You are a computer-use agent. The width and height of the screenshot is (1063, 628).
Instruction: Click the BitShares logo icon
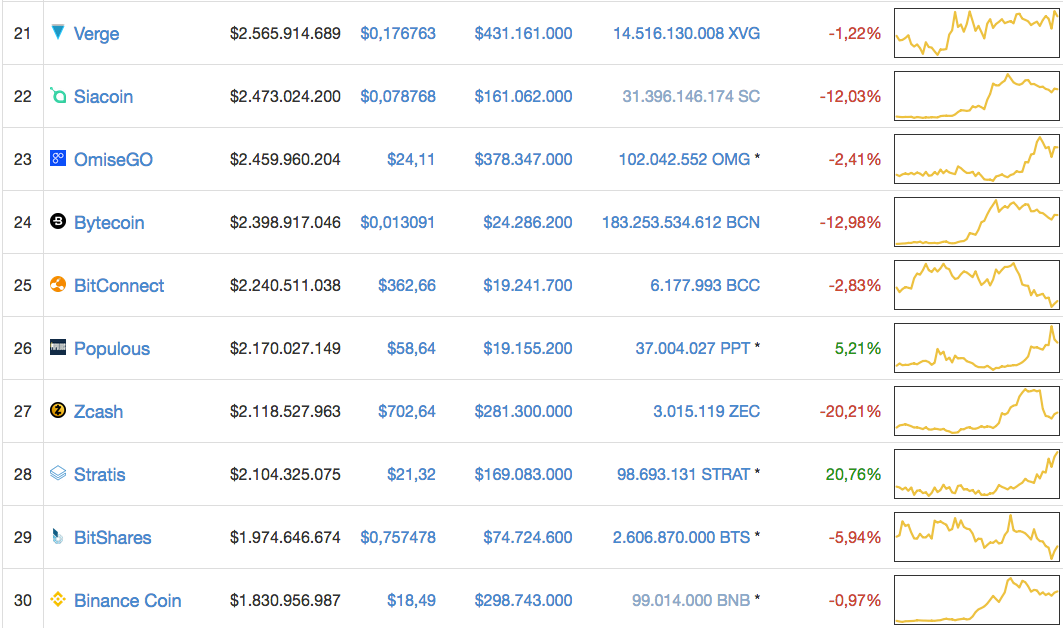58,536
